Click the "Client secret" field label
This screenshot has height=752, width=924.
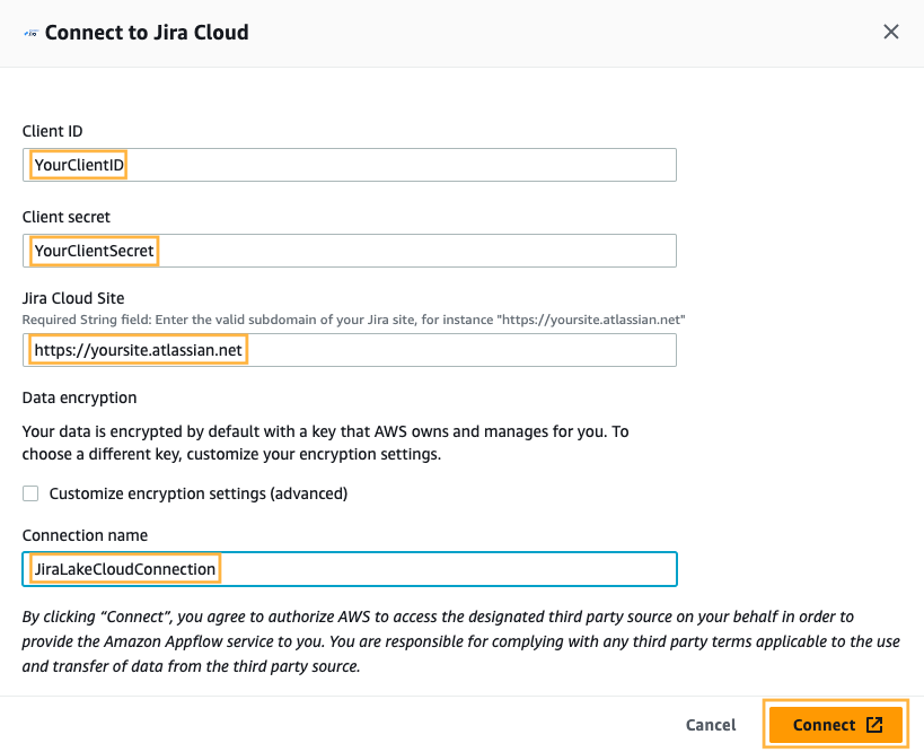(66, 217)
